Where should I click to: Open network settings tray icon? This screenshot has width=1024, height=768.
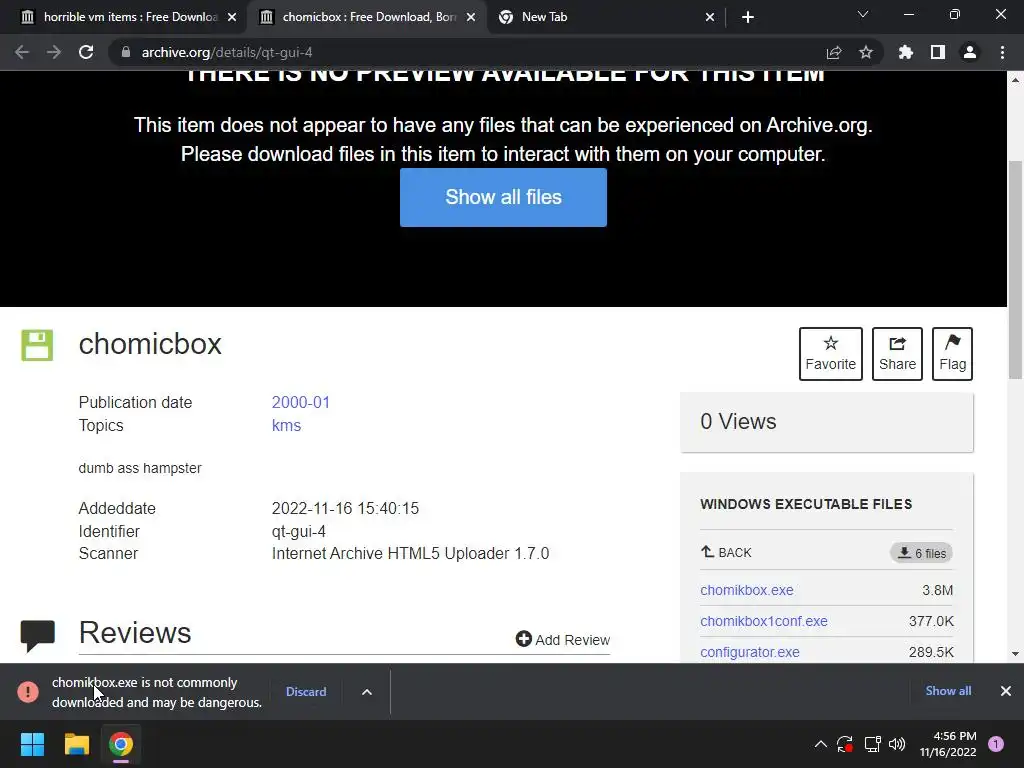(872, 744)
